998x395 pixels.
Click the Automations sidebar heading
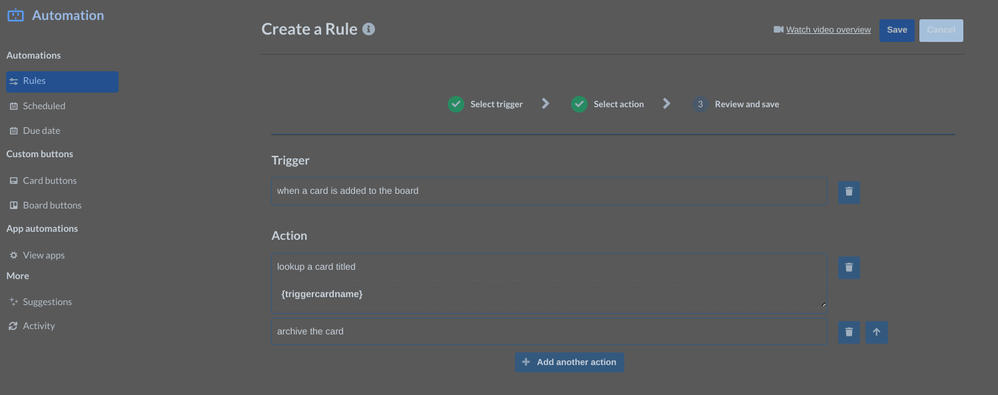pos(34,55)
